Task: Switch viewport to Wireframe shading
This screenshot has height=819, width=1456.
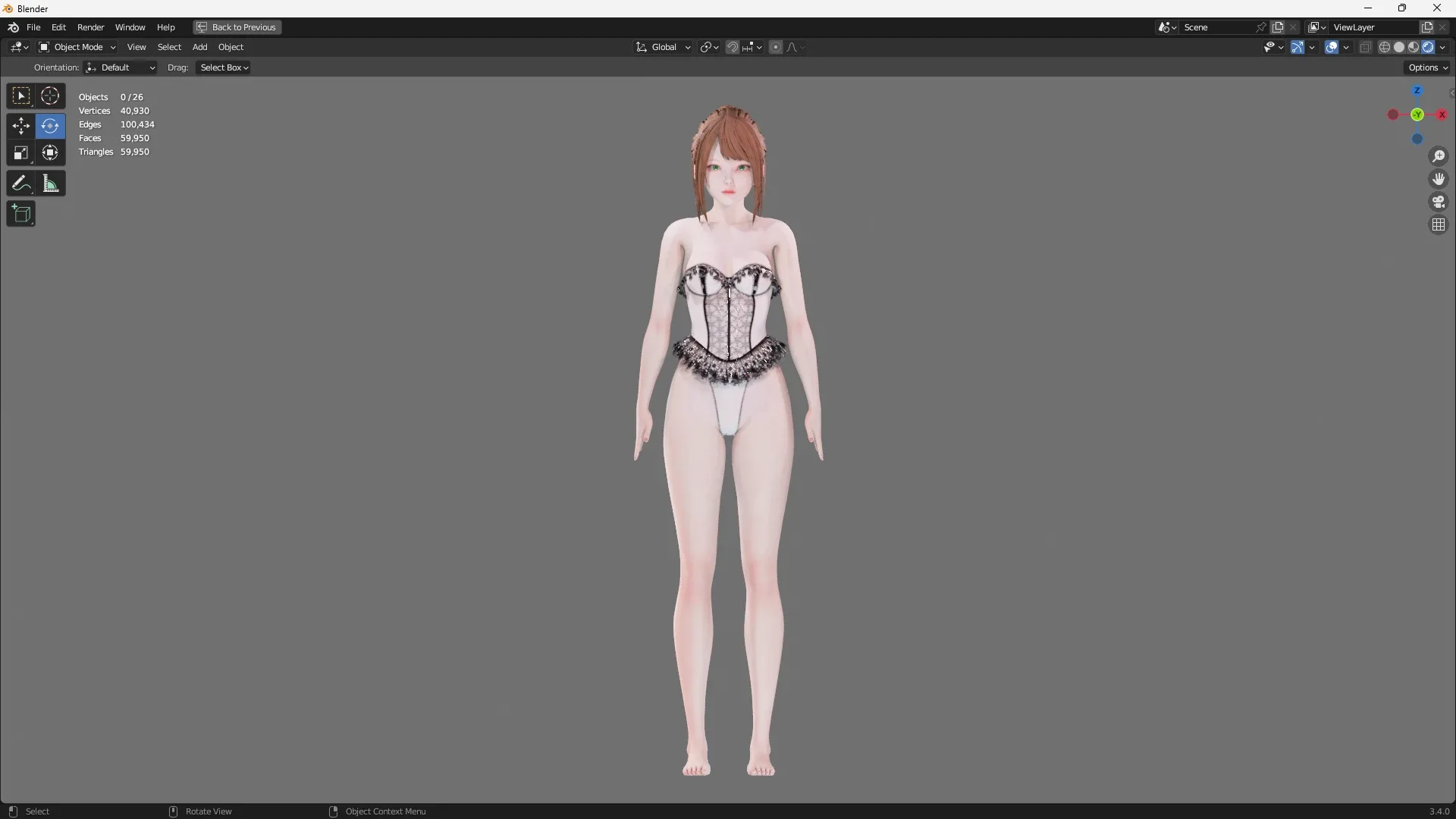Action: coord(1384,46)
